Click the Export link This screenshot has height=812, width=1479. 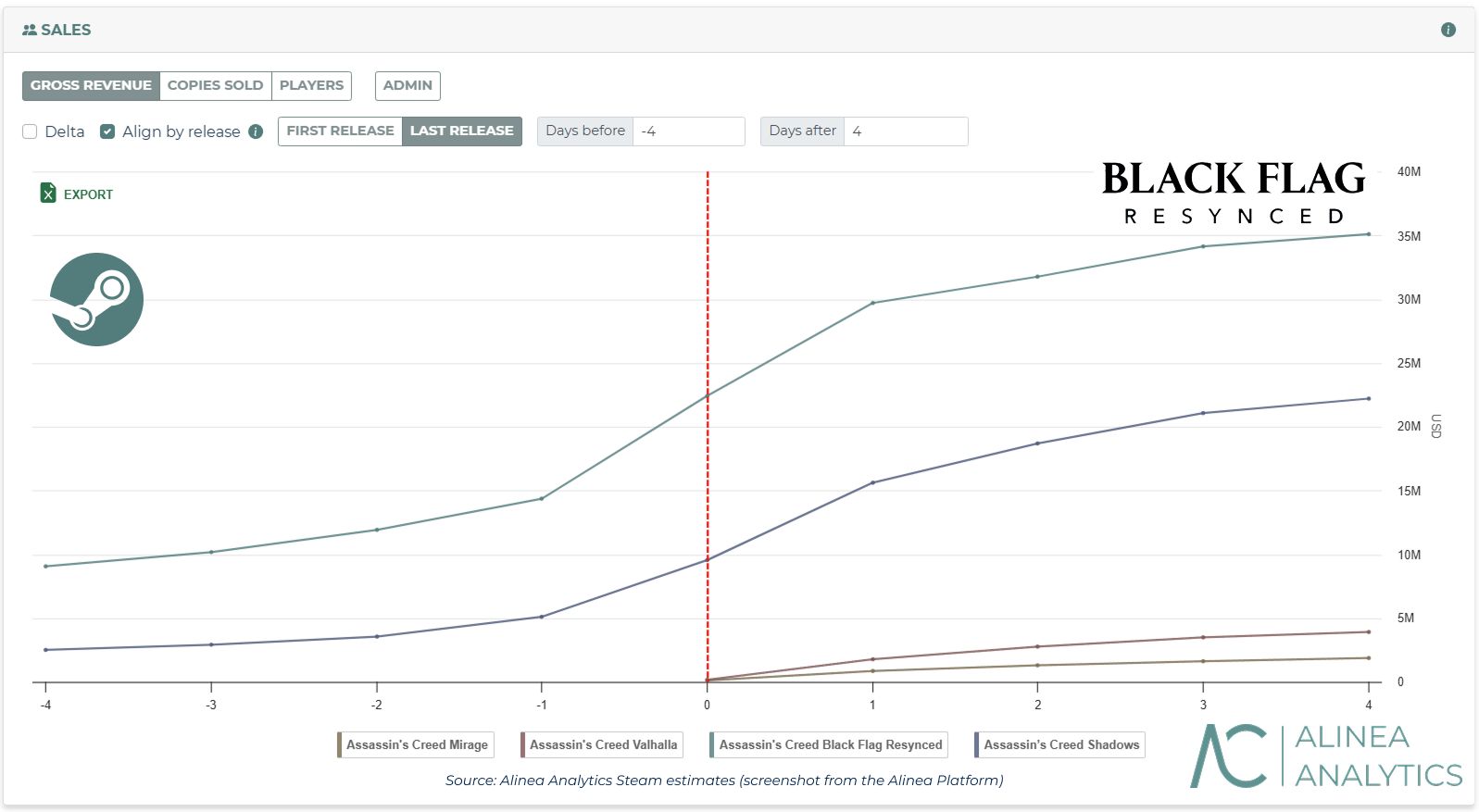point(88,194)
